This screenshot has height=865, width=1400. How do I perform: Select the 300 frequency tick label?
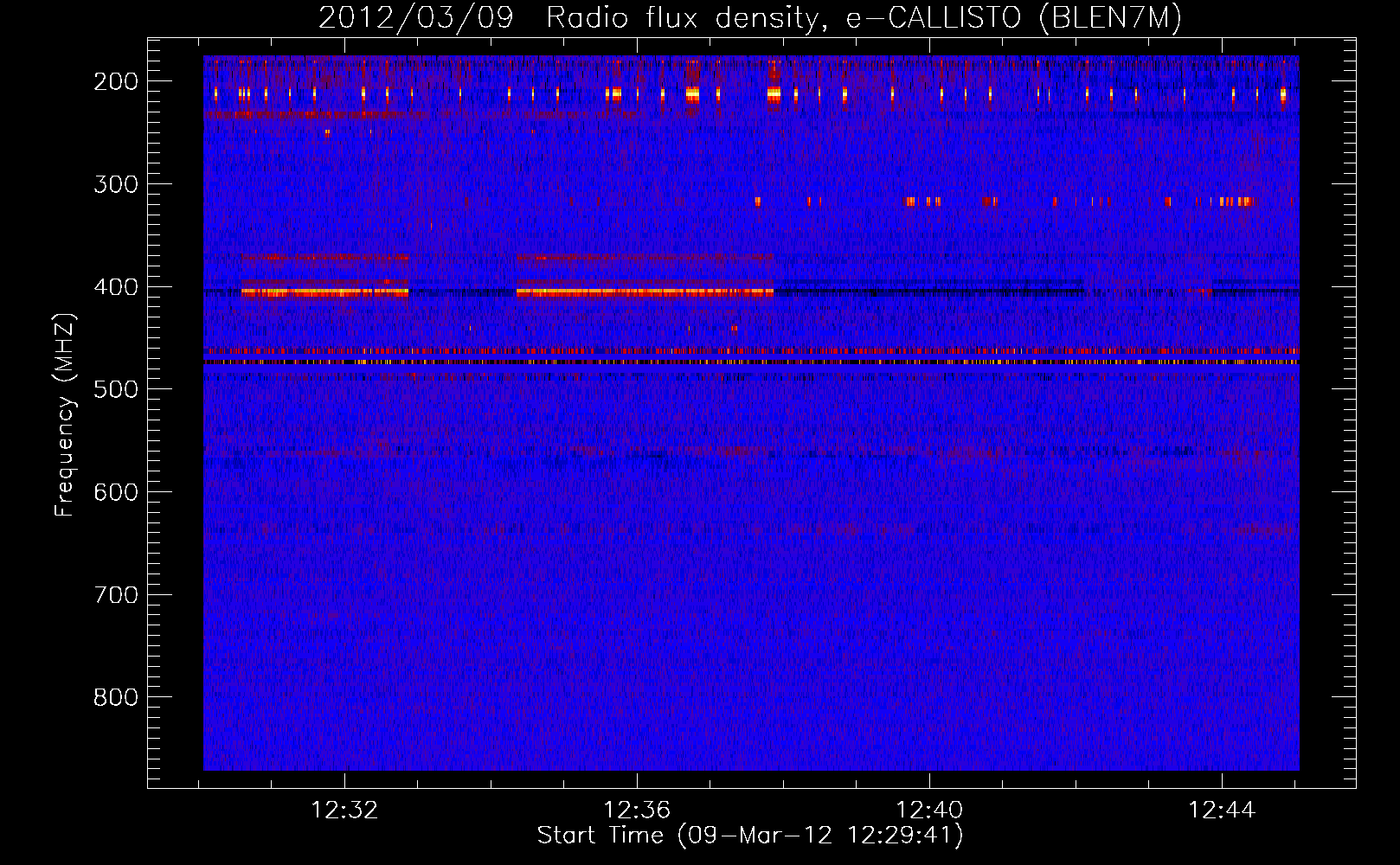coord(116,184)
